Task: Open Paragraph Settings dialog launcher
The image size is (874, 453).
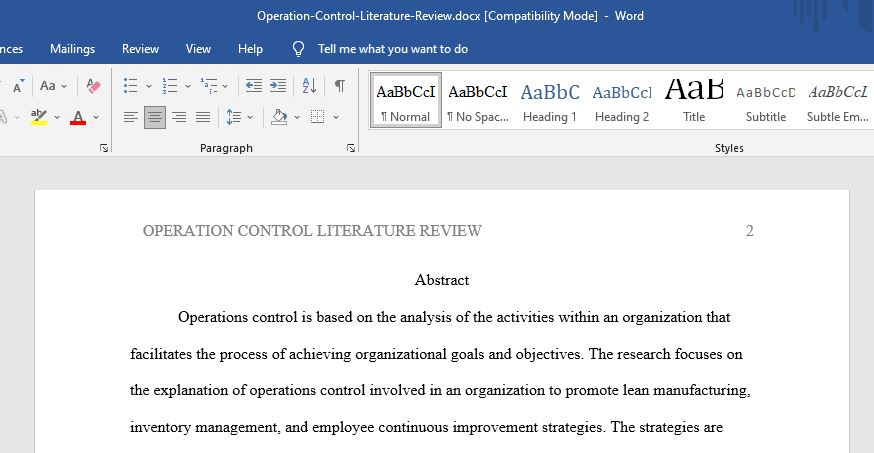Action: (351, 148)
